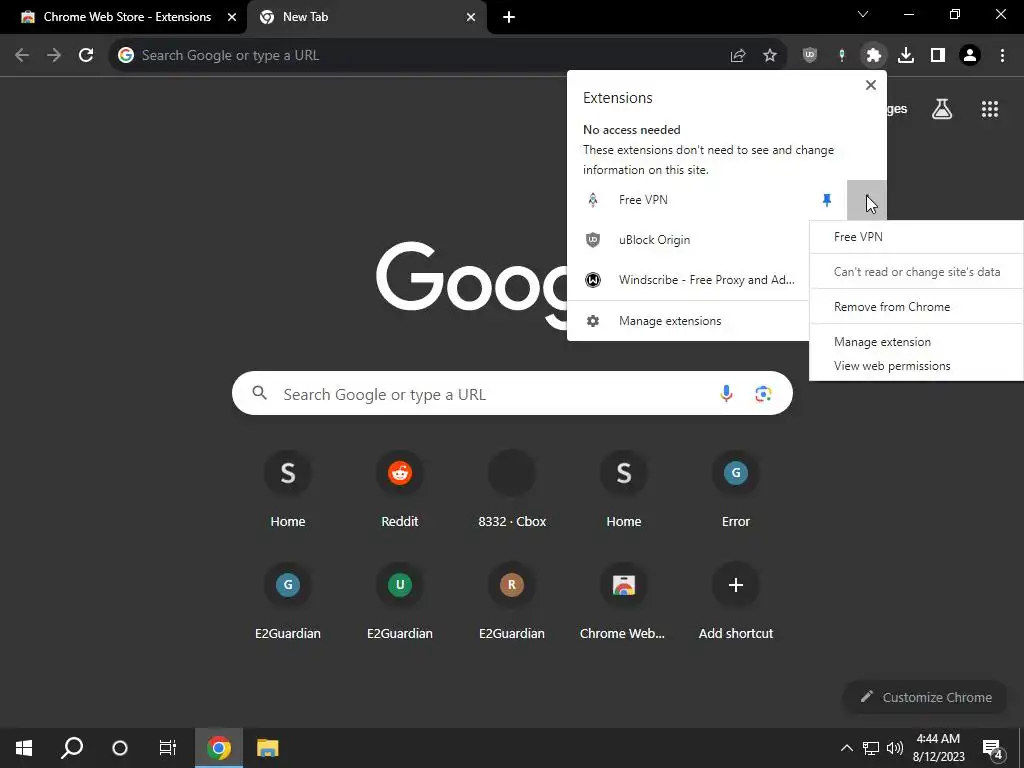1024x768 pixels.
Task: Open the Chrome Web Store shortcut tile
Action: coord(624,601)
